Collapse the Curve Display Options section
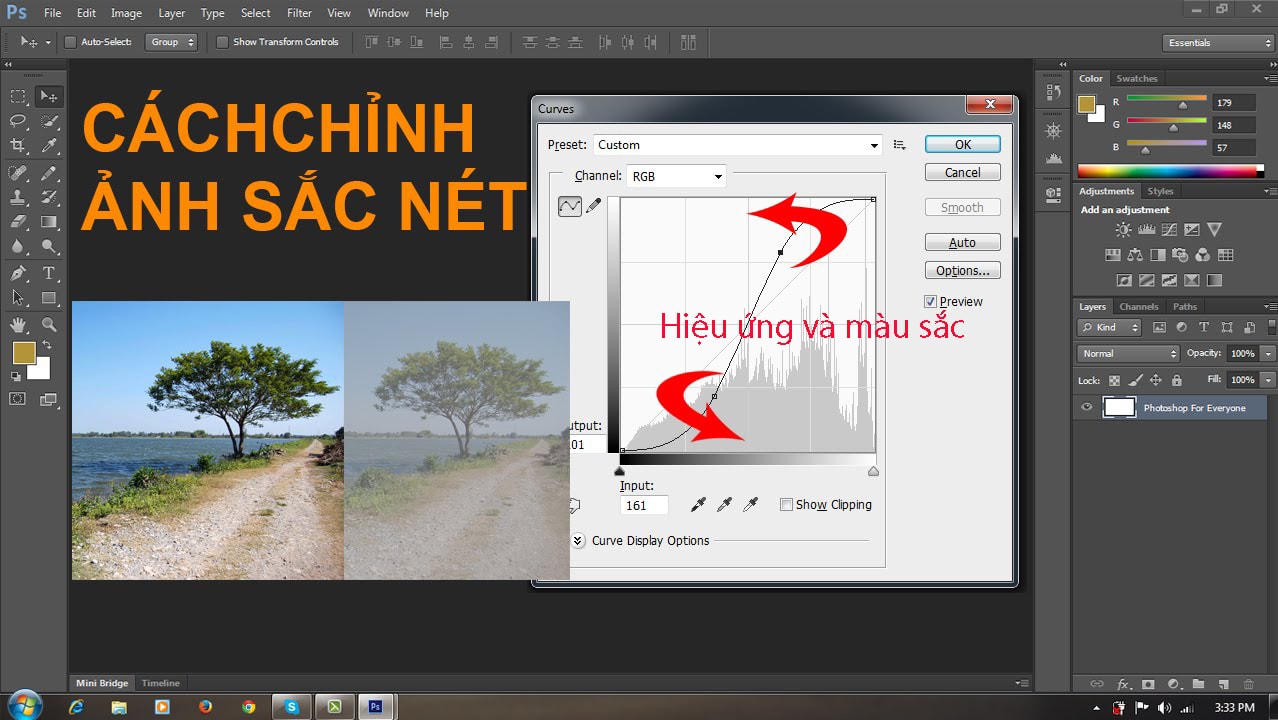 [x=577, y=541]
